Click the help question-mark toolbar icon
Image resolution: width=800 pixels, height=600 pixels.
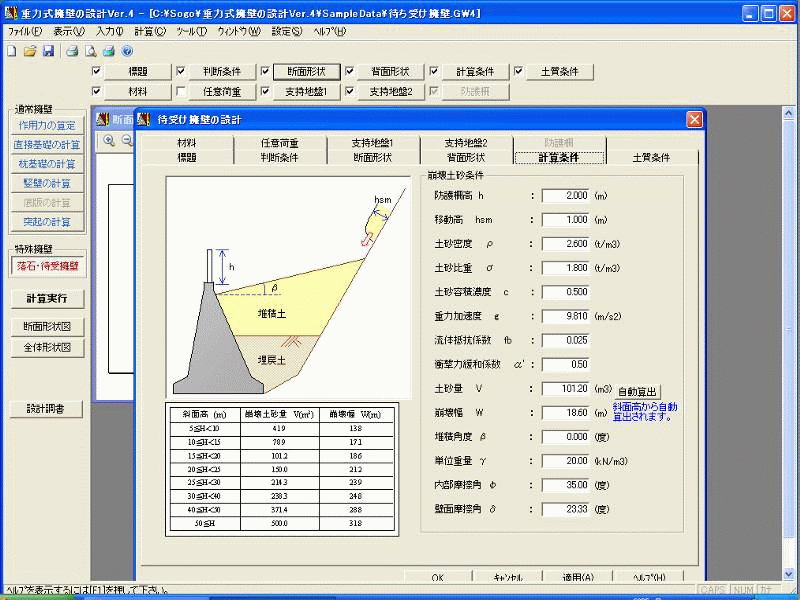[127, 51]
